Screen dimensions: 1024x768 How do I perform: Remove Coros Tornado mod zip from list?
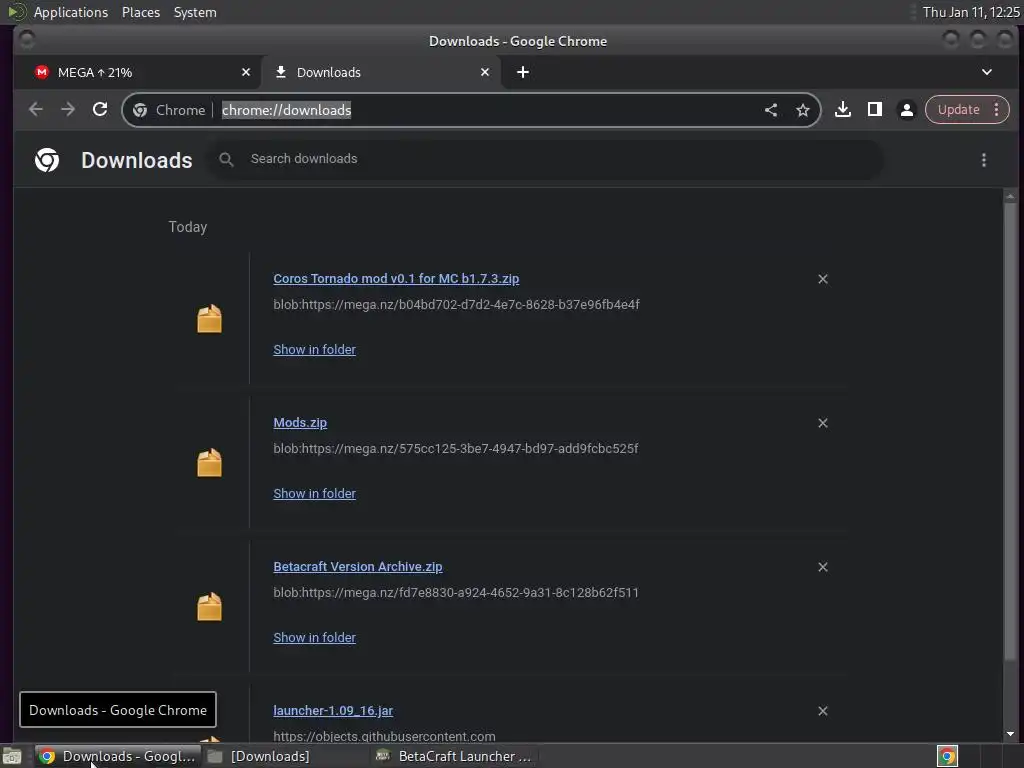[x=823, y=279]
